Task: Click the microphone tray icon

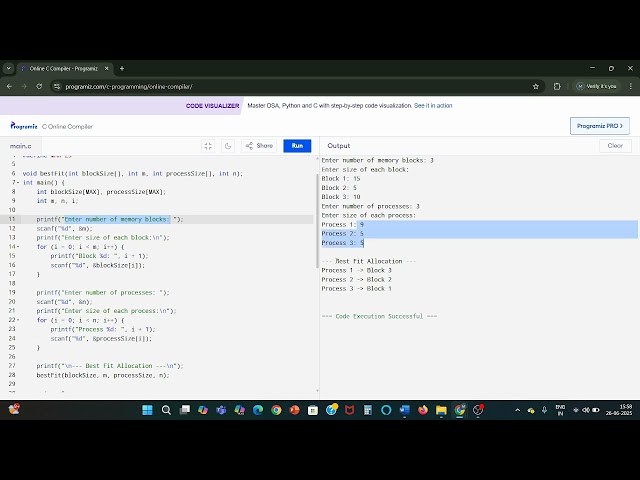Action: coord(544,410)
